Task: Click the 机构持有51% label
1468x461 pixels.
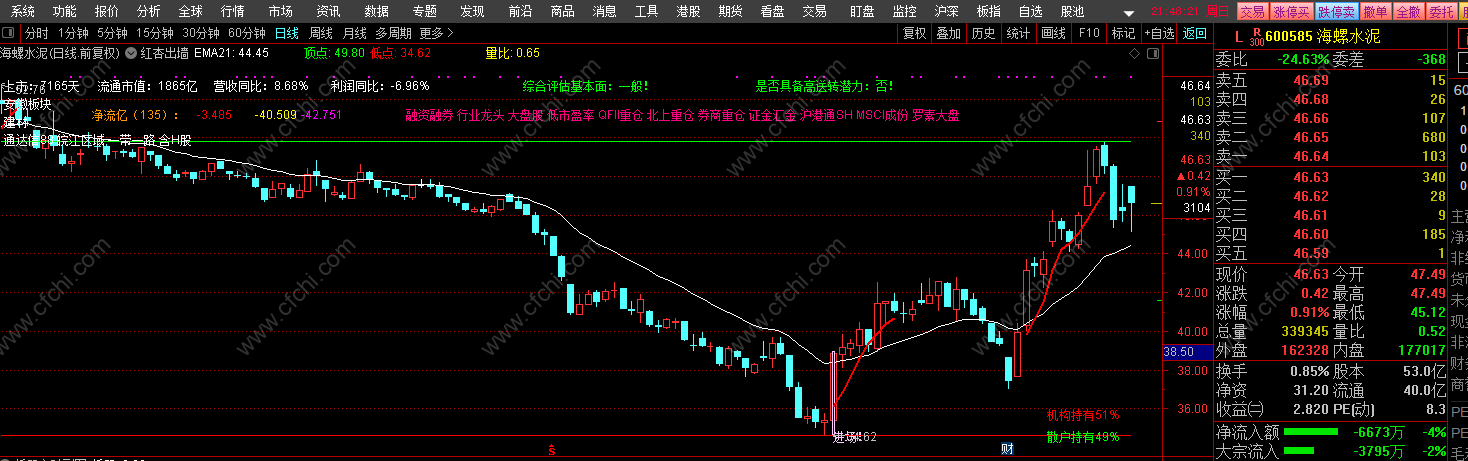Action: (1083, 414)
